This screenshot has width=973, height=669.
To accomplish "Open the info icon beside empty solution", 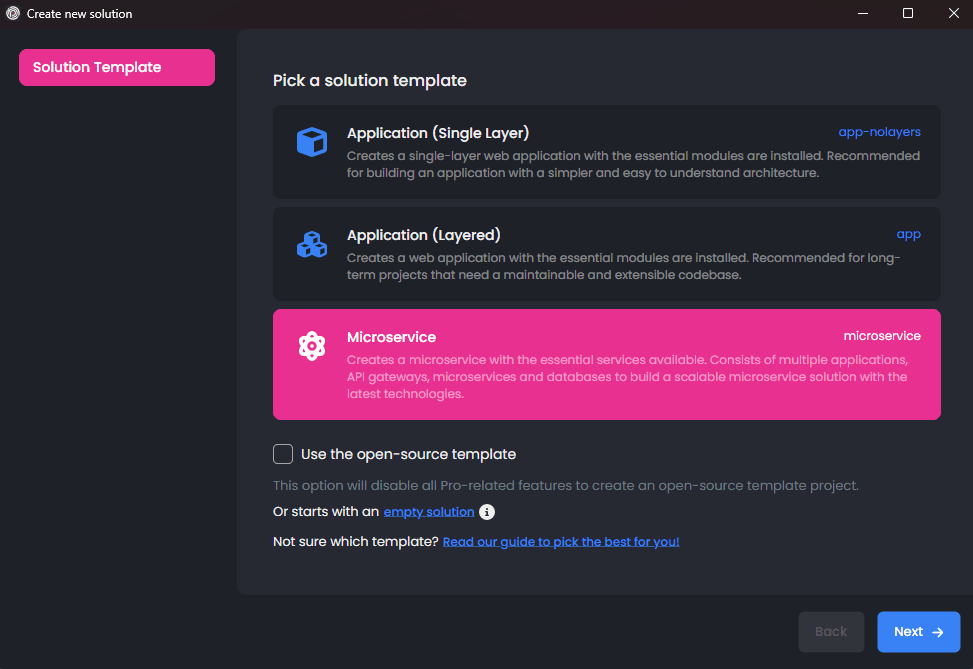I will [x=487, y=511].
